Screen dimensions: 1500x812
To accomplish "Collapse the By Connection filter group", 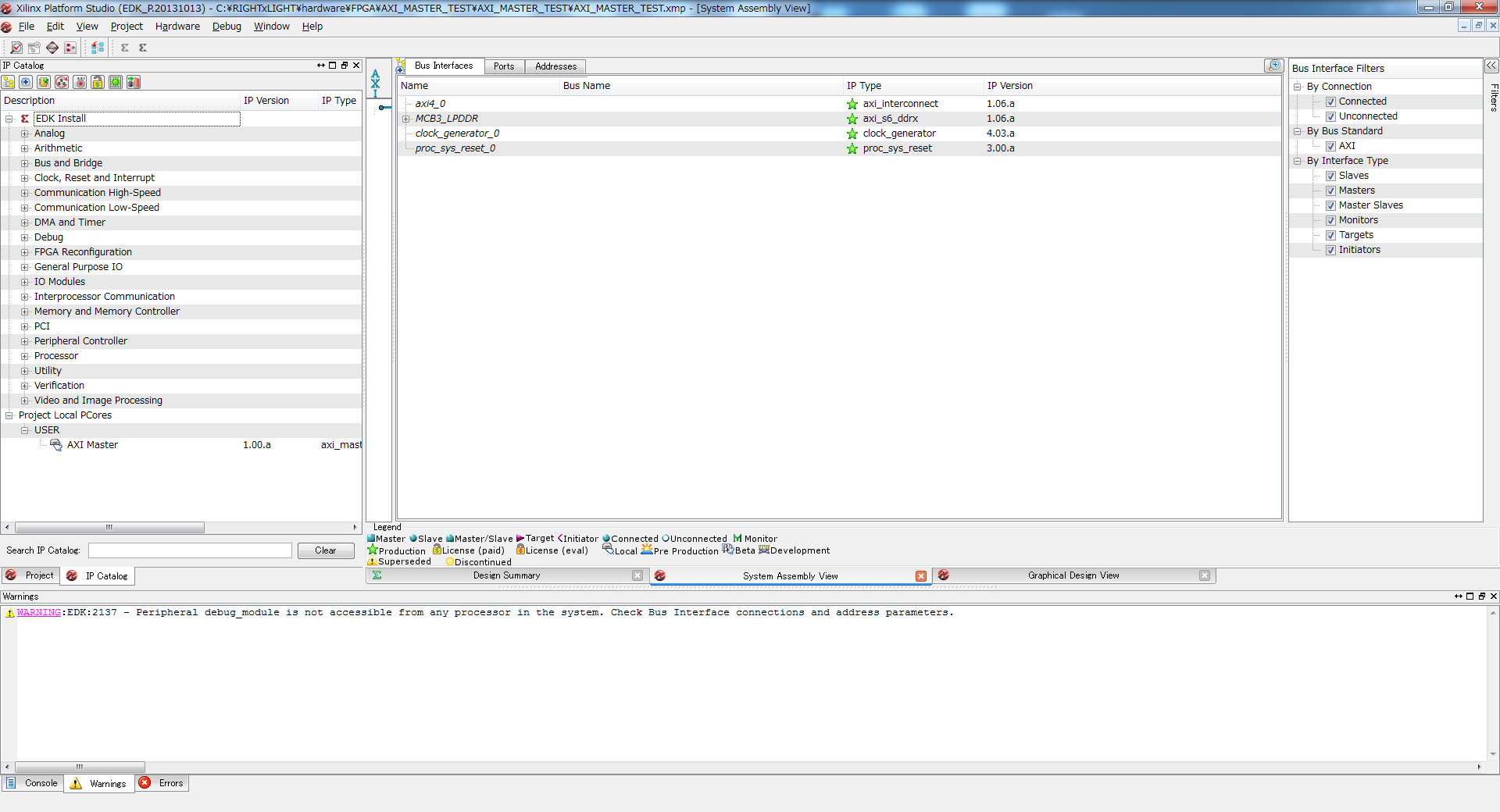I will [1298, 87].
